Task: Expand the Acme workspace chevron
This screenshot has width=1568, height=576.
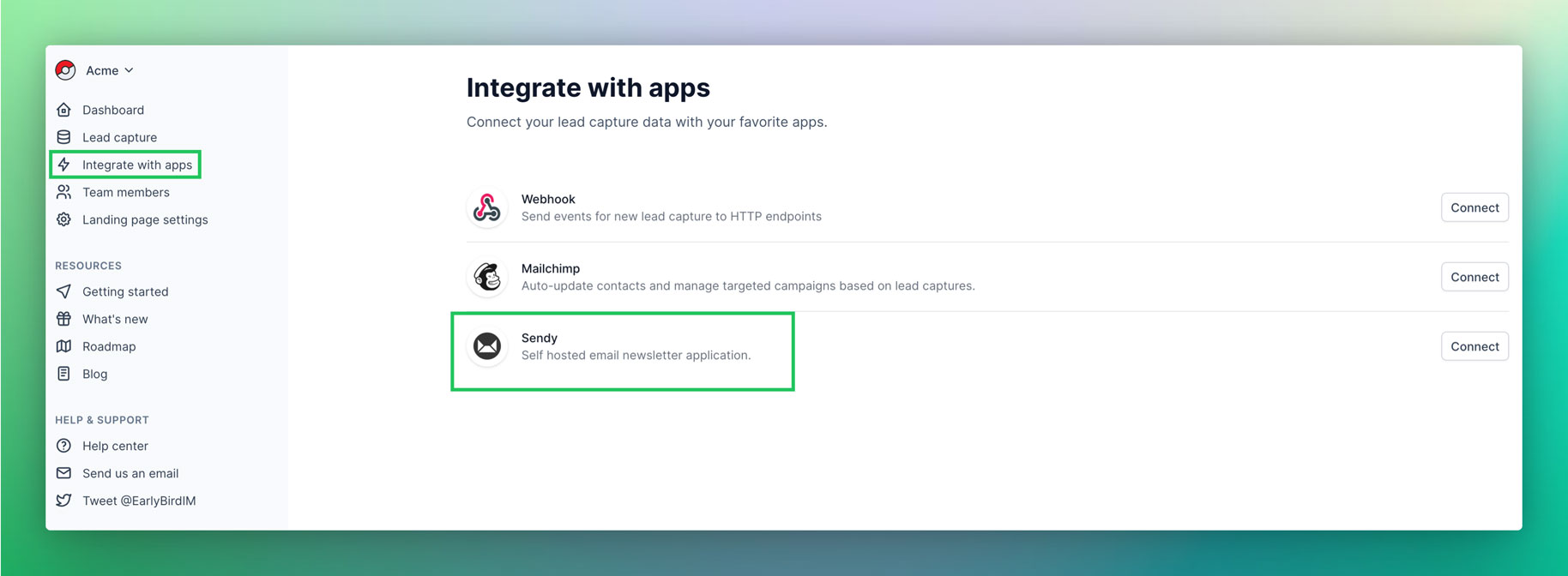Action: coord(129,70)
